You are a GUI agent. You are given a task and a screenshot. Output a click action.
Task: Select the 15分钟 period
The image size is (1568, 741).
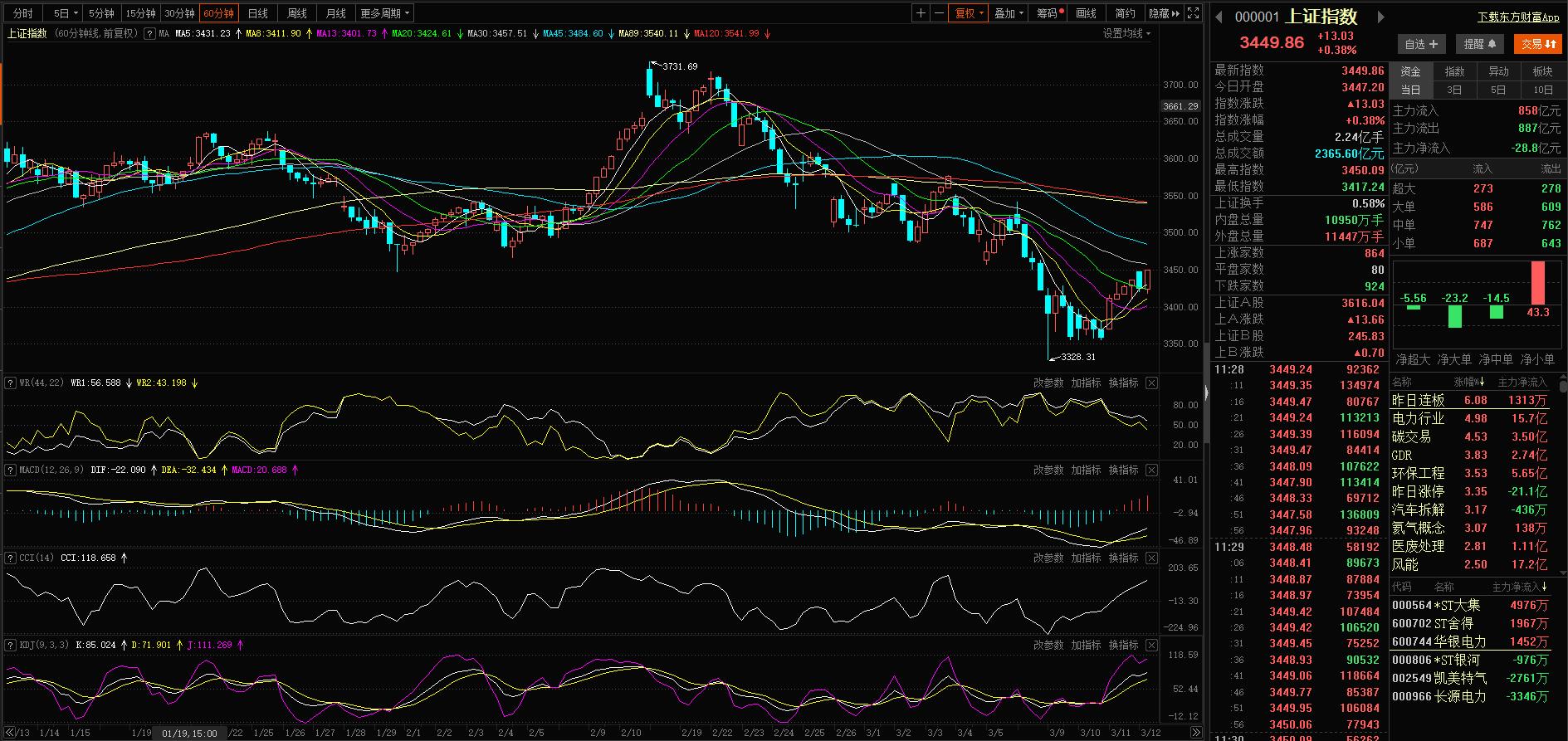pos(140,13)
